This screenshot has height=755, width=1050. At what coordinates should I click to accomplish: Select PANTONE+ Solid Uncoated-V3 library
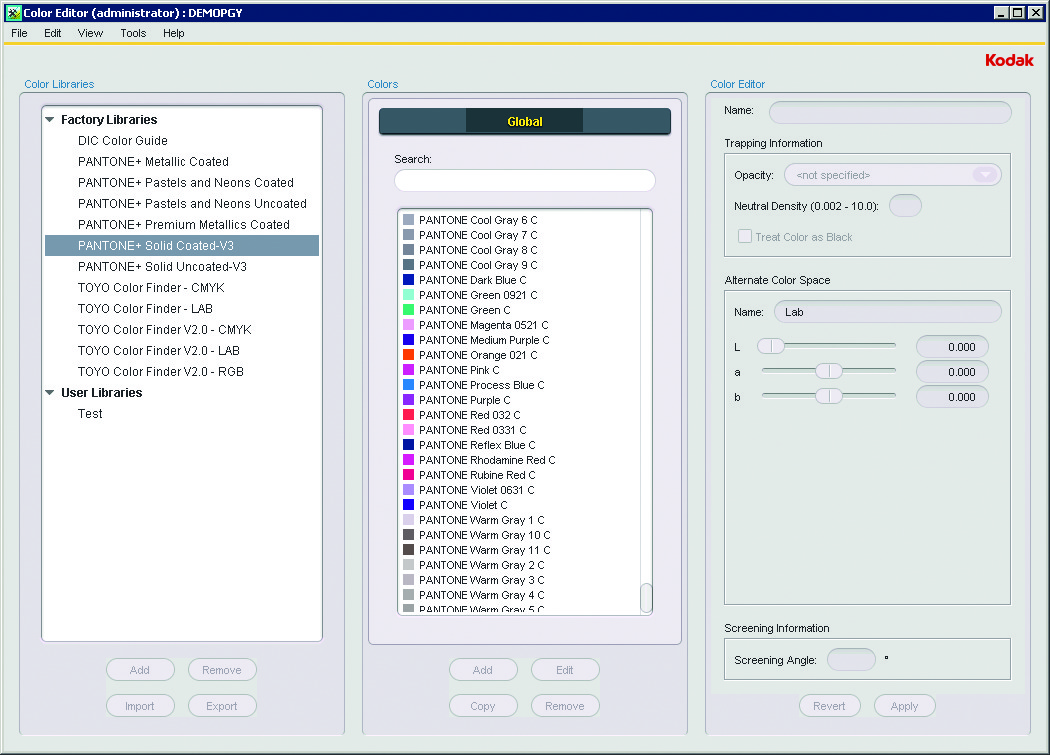click(x=163, y=267)
